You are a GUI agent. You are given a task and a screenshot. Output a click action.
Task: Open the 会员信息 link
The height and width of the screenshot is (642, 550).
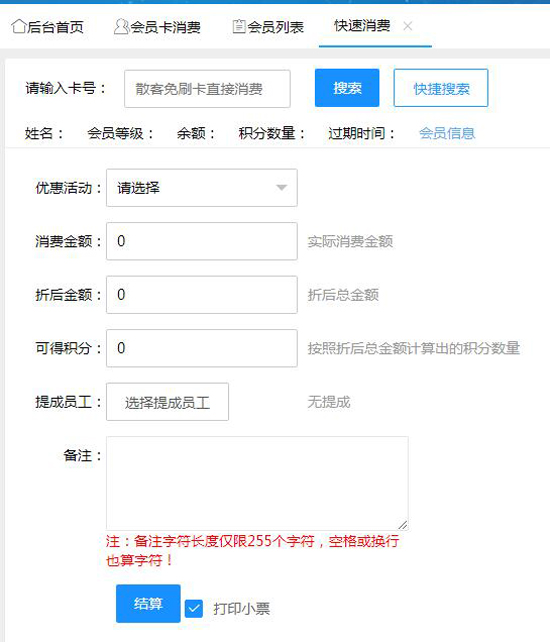pyautogui.click(x=447, y=133)
